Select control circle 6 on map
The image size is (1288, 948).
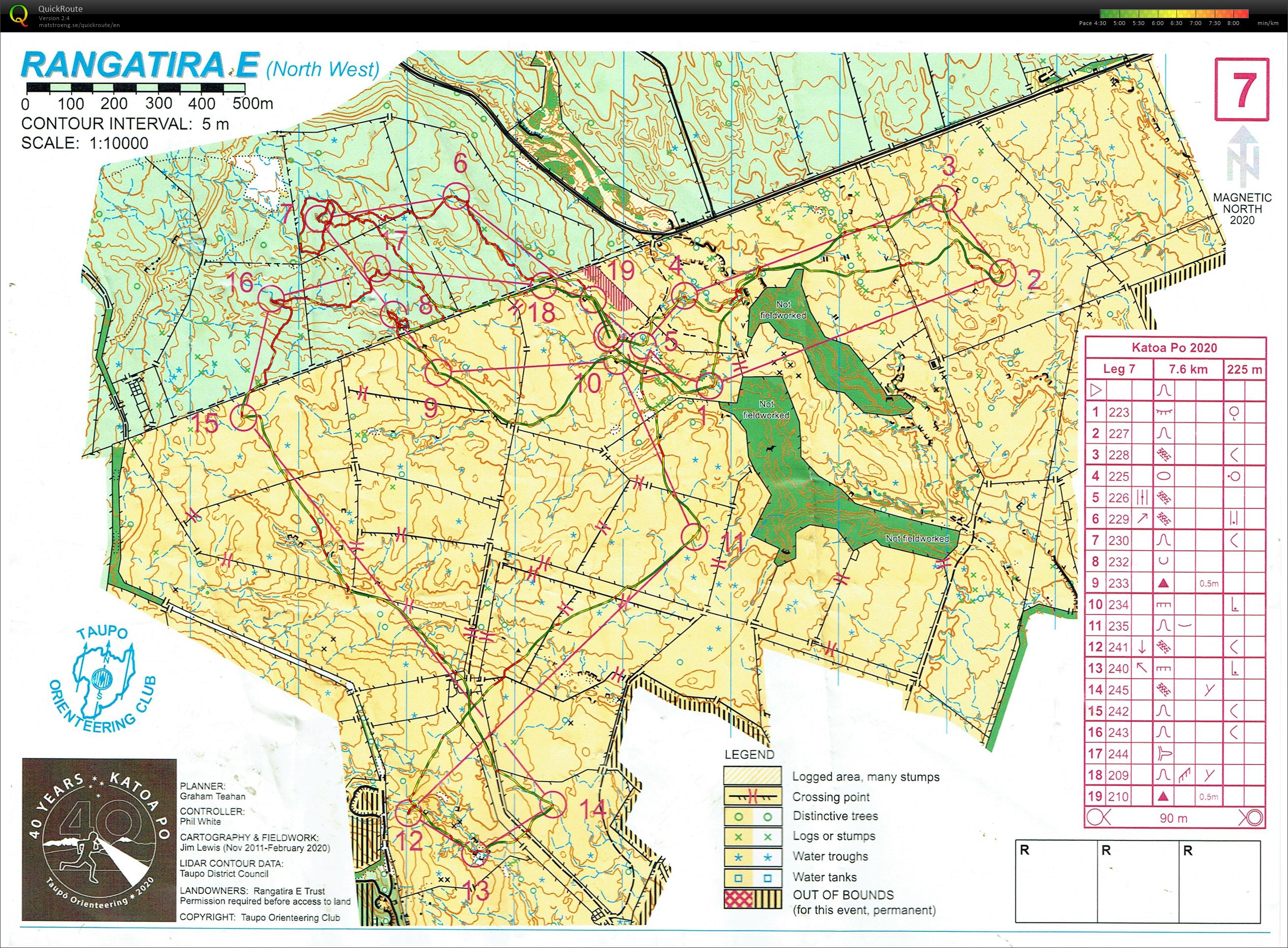[456, 195]
